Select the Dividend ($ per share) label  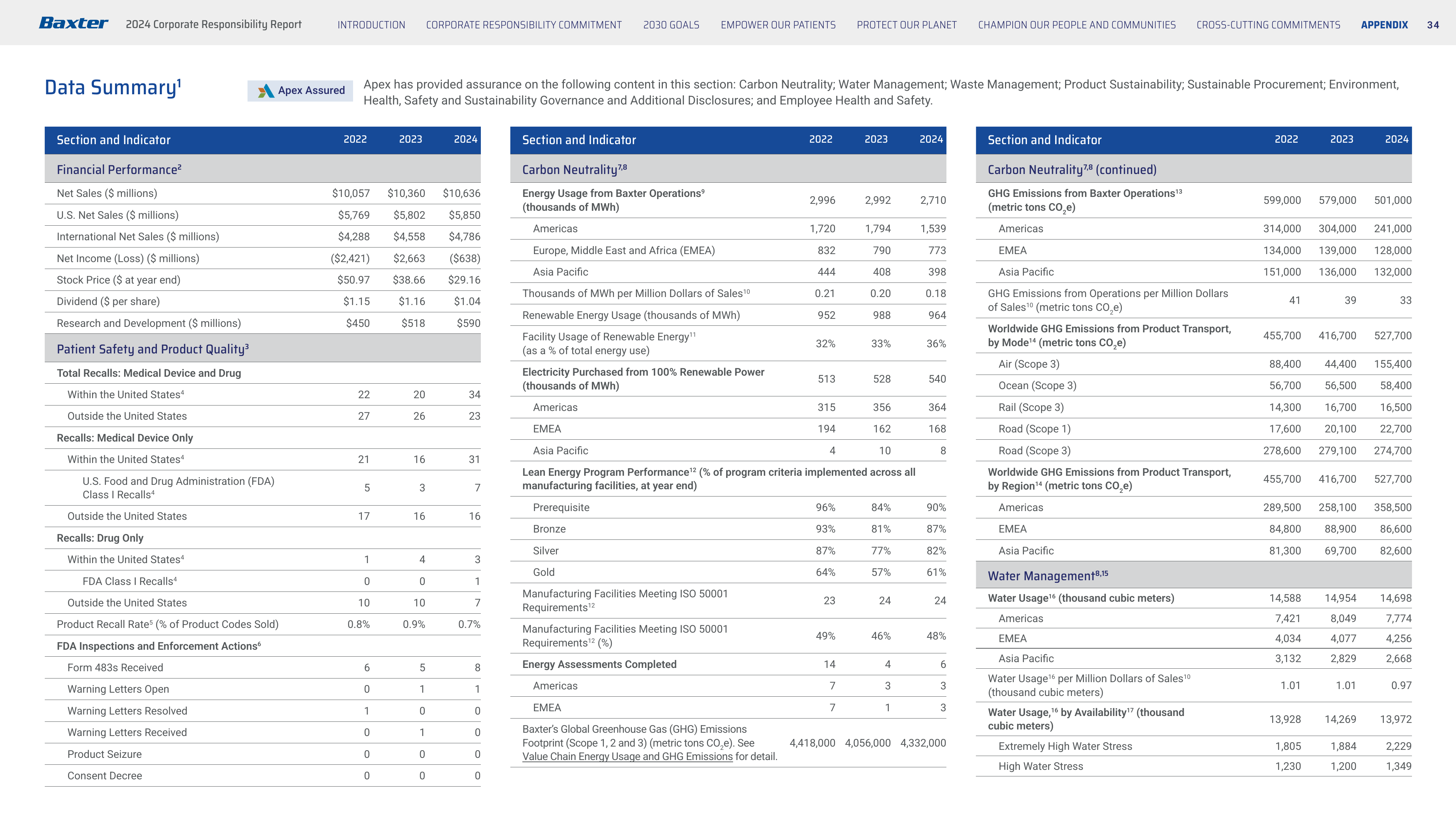coord(108,301)
